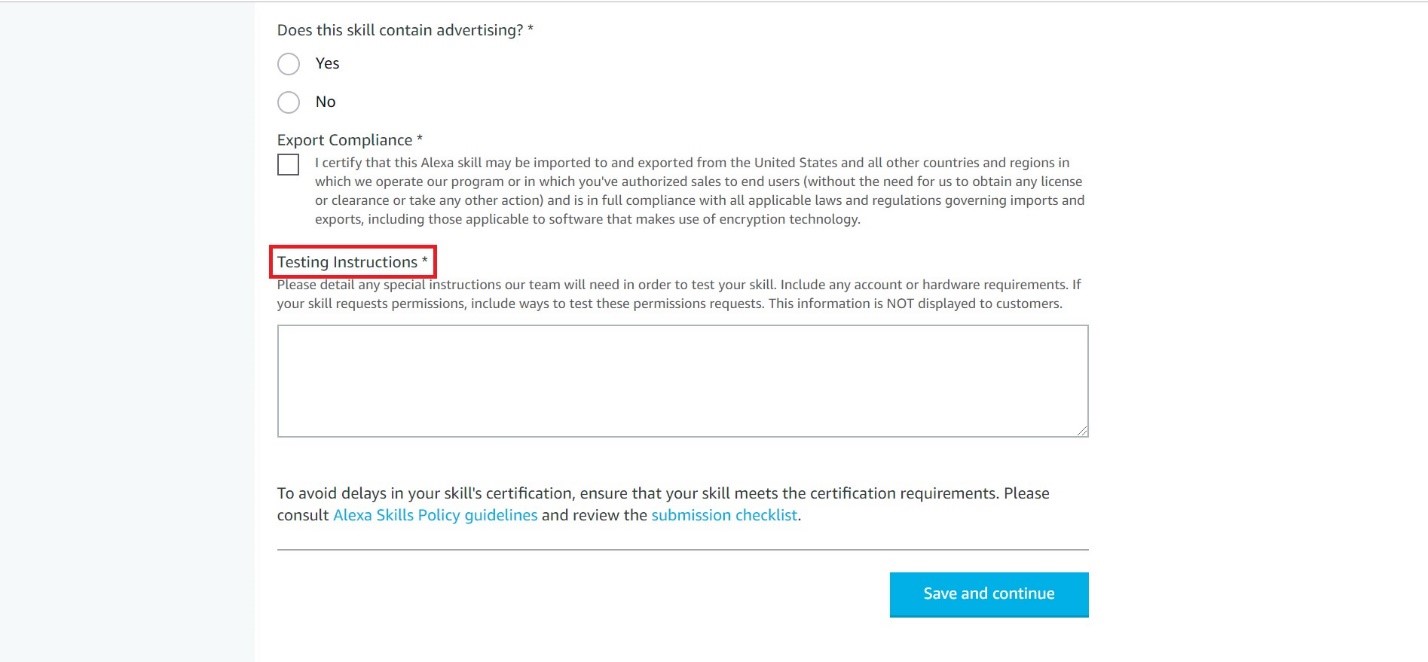Open the submission checklist link
The height and width of the screenshot is (662, 1428).
724,516
